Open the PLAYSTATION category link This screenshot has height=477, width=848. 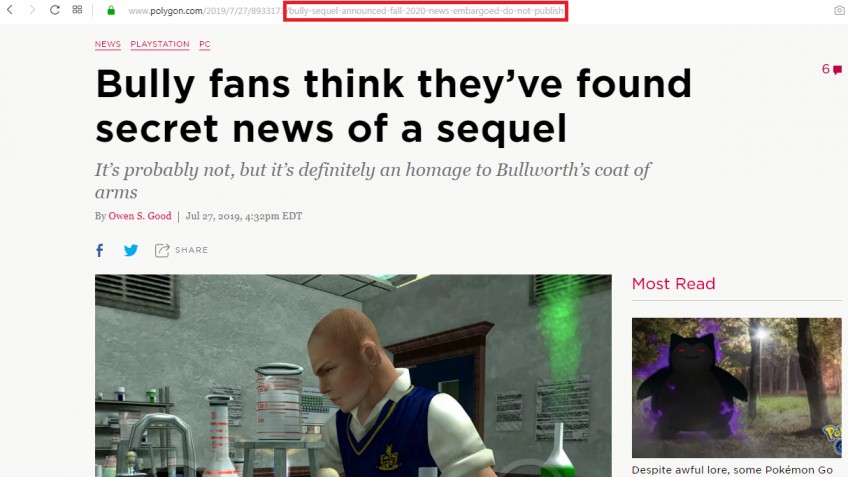(160, 44)
